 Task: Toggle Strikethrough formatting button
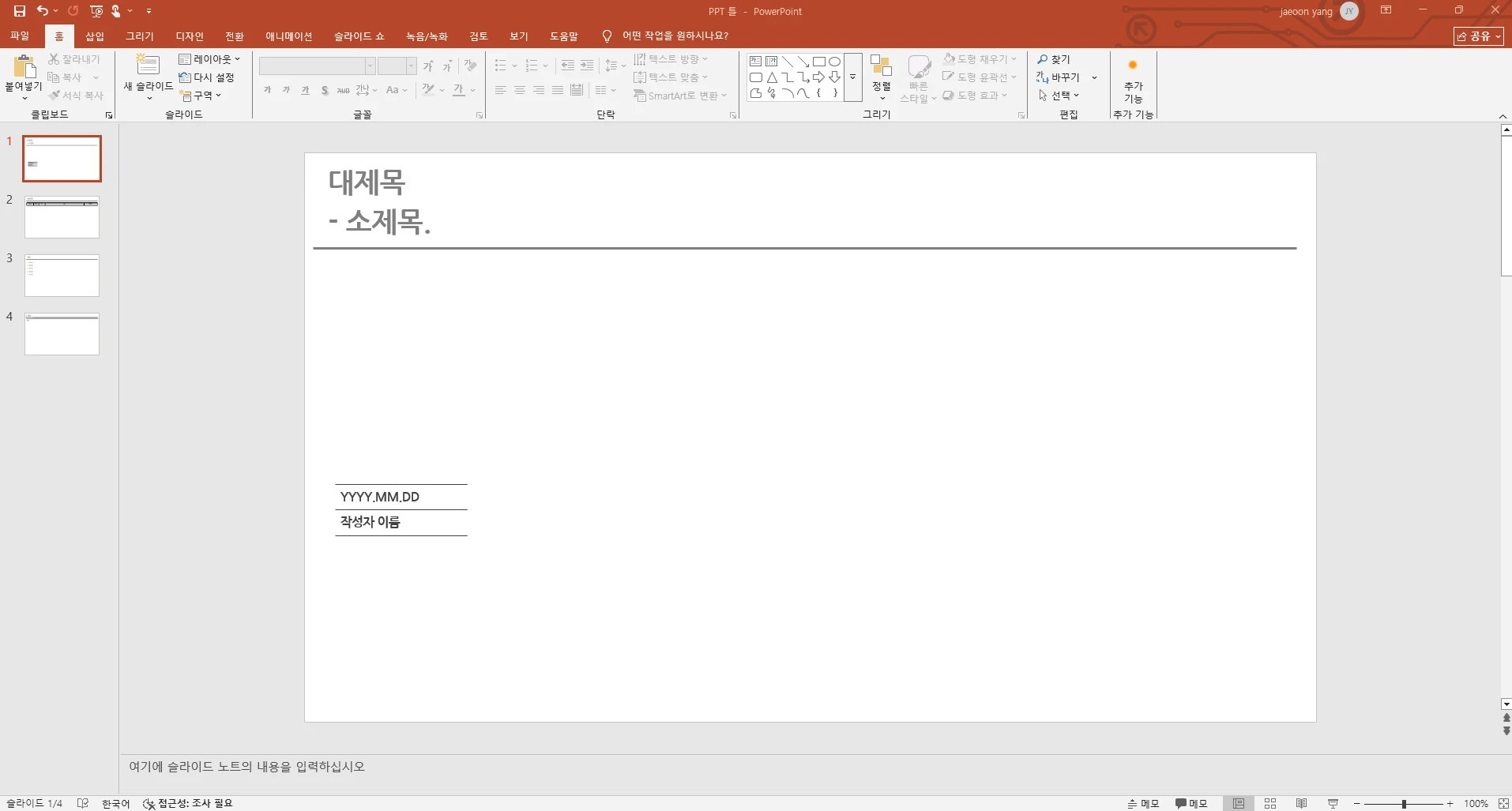[344, 91]
